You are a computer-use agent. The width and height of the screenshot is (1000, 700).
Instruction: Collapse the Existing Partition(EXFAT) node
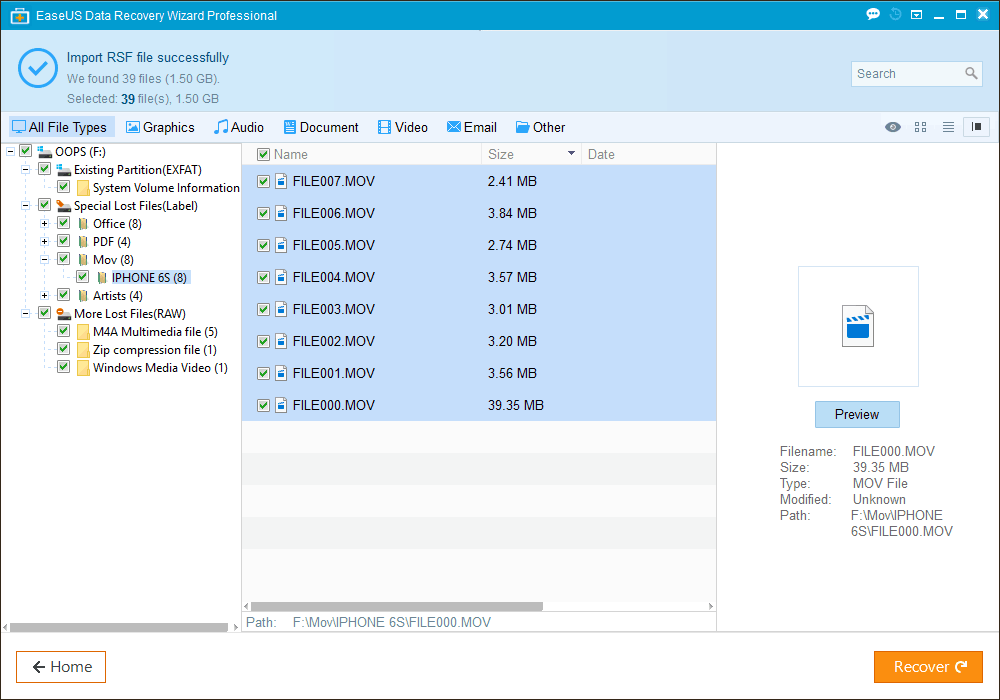pos(26,170)
